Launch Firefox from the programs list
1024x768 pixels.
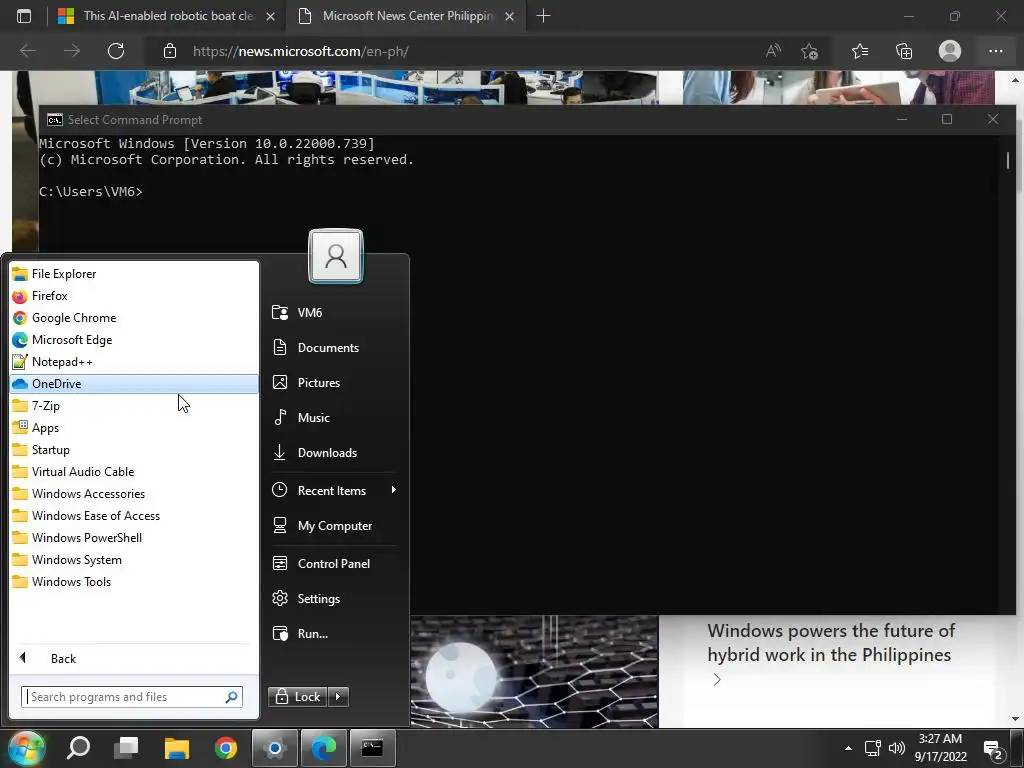click(134, 296)
